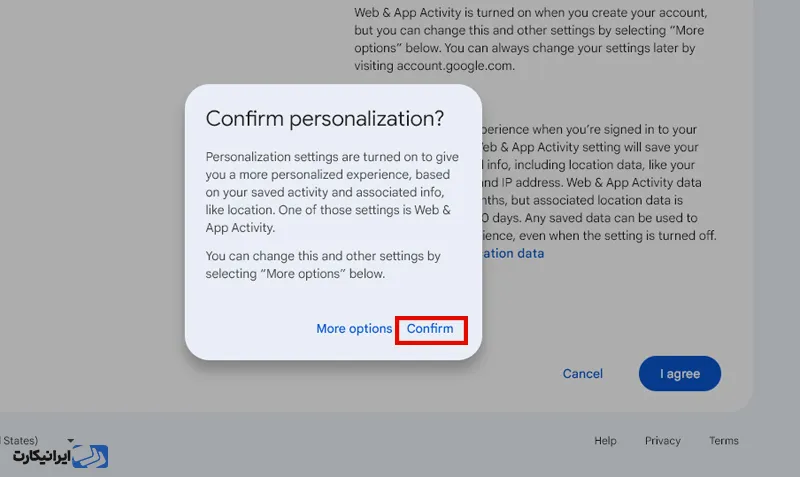Click the dialog sentence starting You can change this
800x477 pixels.
[x=322, y=265]
